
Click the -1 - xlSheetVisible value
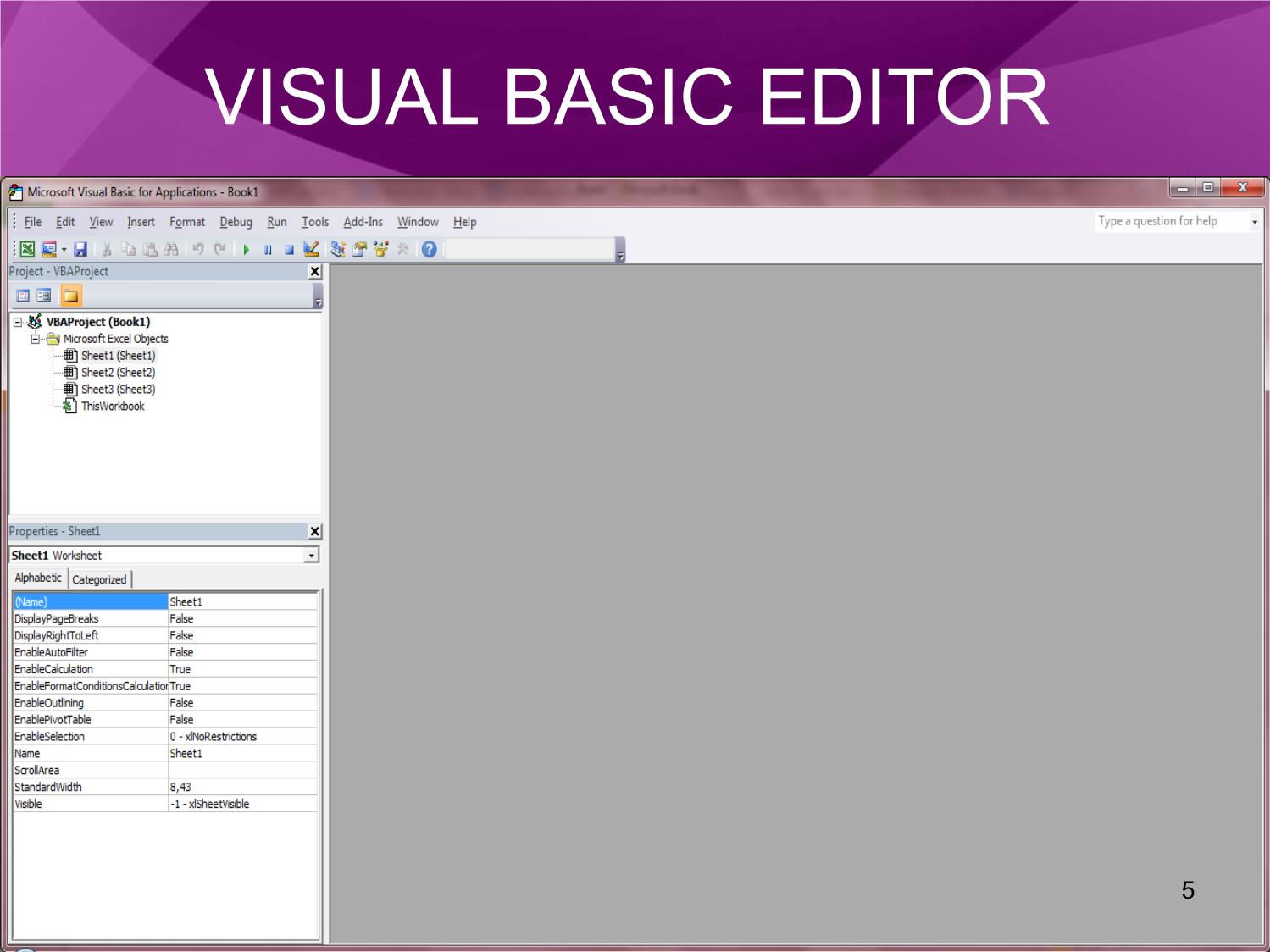pos(209,804)
